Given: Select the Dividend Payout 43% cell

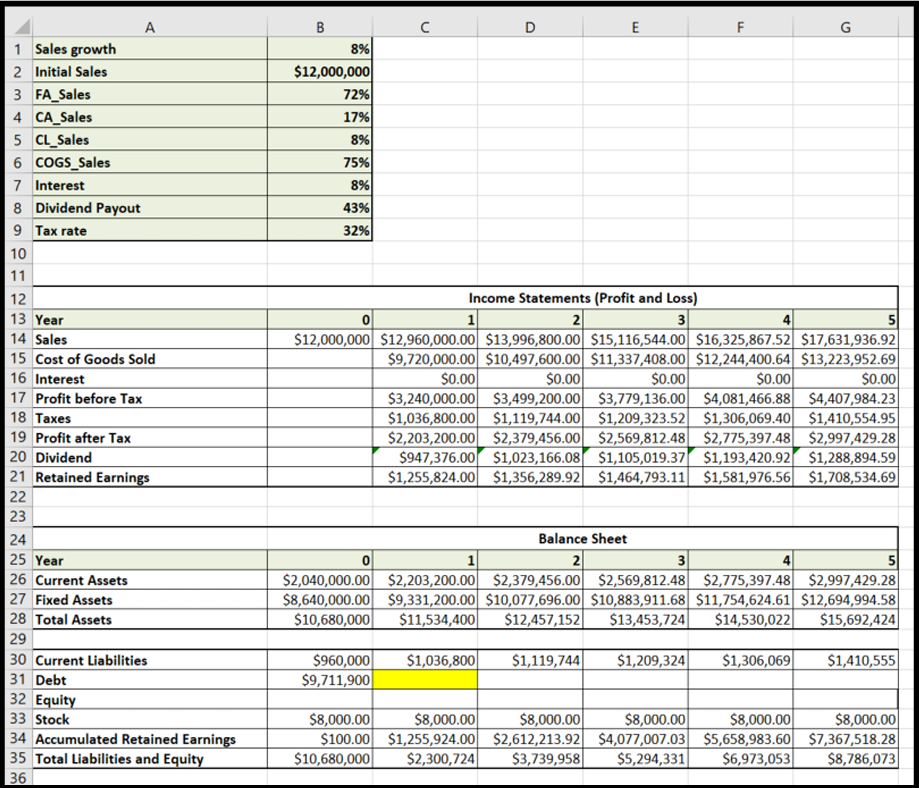Looking at the screenshot, I should pyautogui.click(x=320, y=208).
